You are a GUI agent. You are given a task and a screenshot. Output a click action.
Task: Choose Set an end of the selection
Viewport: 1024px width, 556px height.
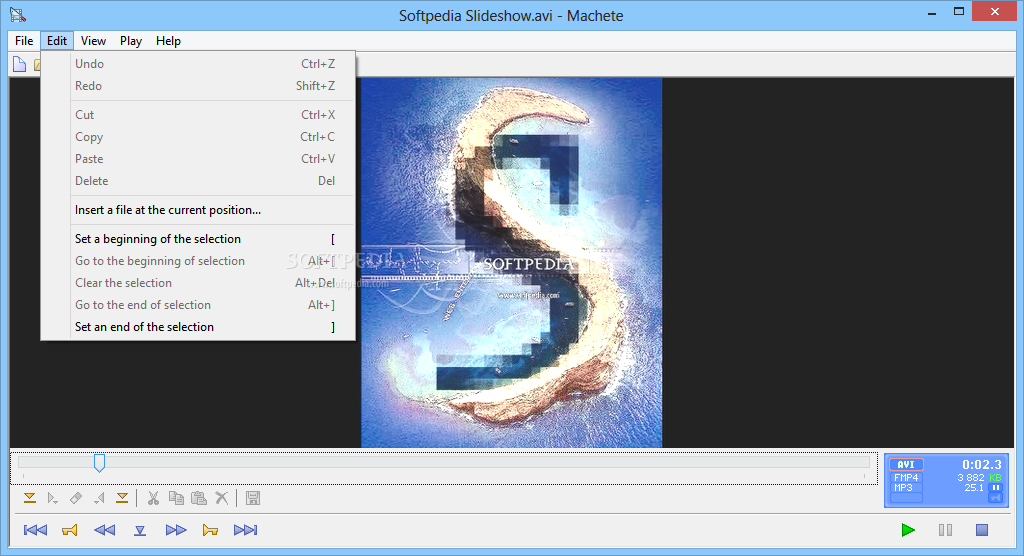point(199,327)
